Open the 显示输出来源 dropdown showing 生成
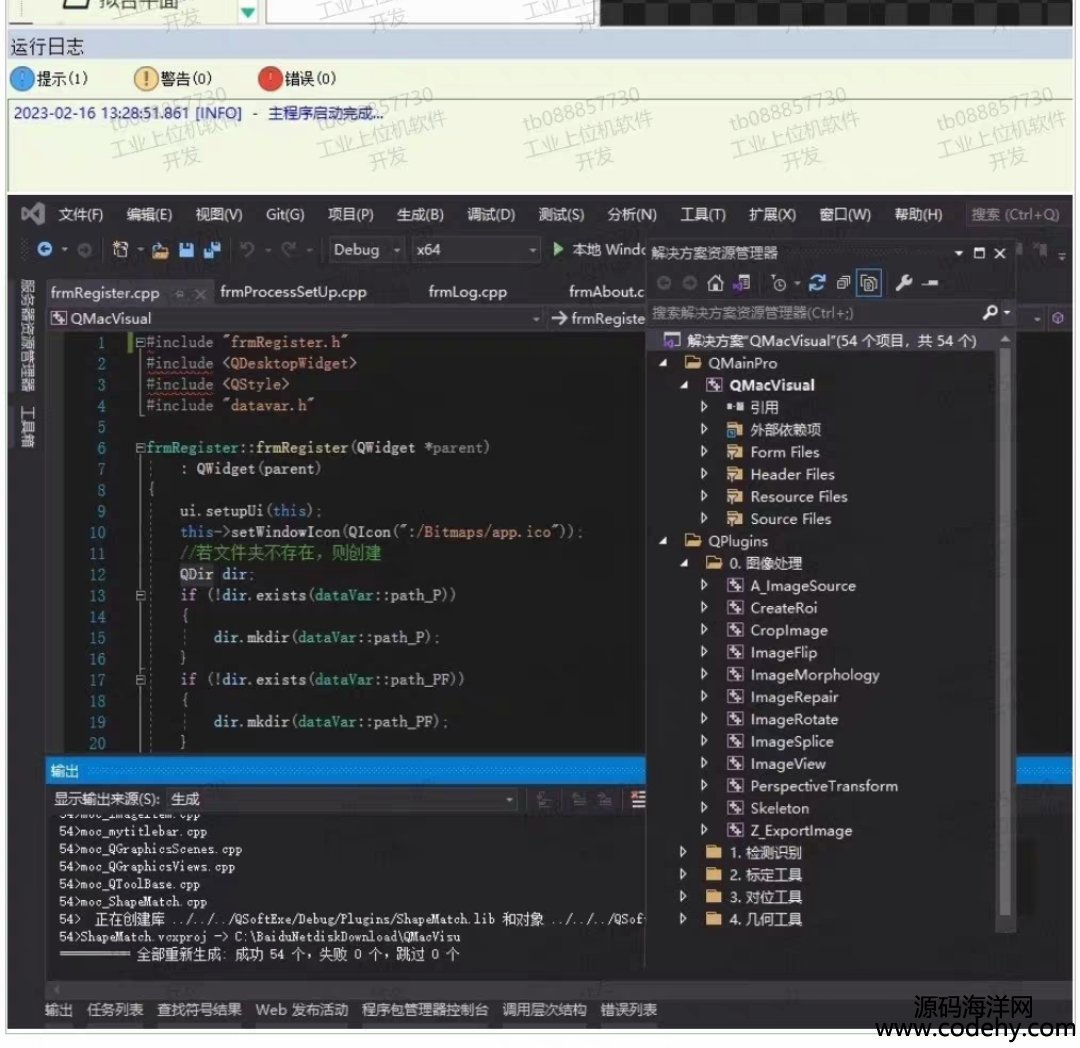Screen dimensions: 1080x1048 click(342, 799)
